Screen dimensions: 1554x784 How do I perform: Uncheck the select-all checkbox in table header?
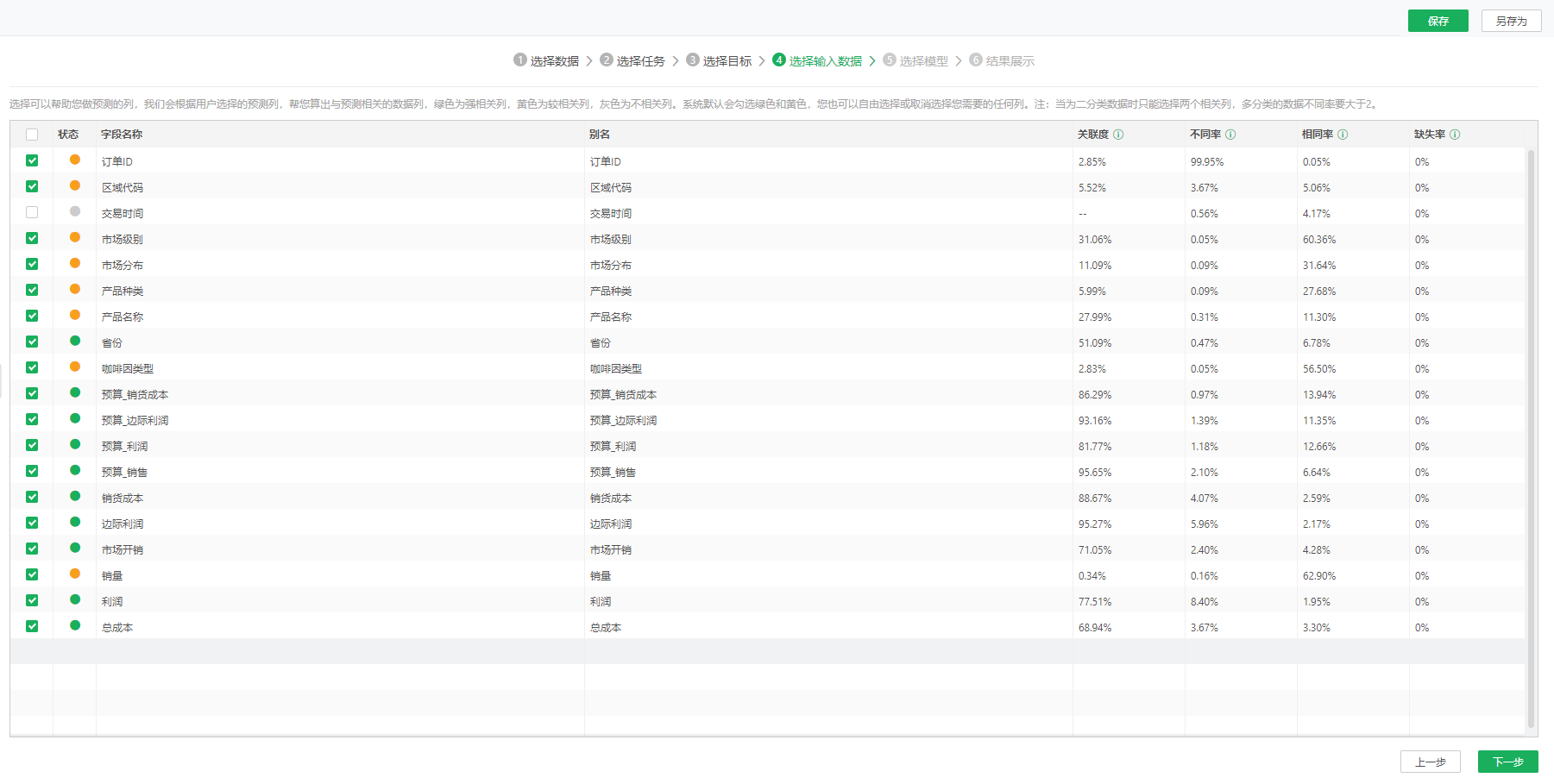(x=32, y=135)
